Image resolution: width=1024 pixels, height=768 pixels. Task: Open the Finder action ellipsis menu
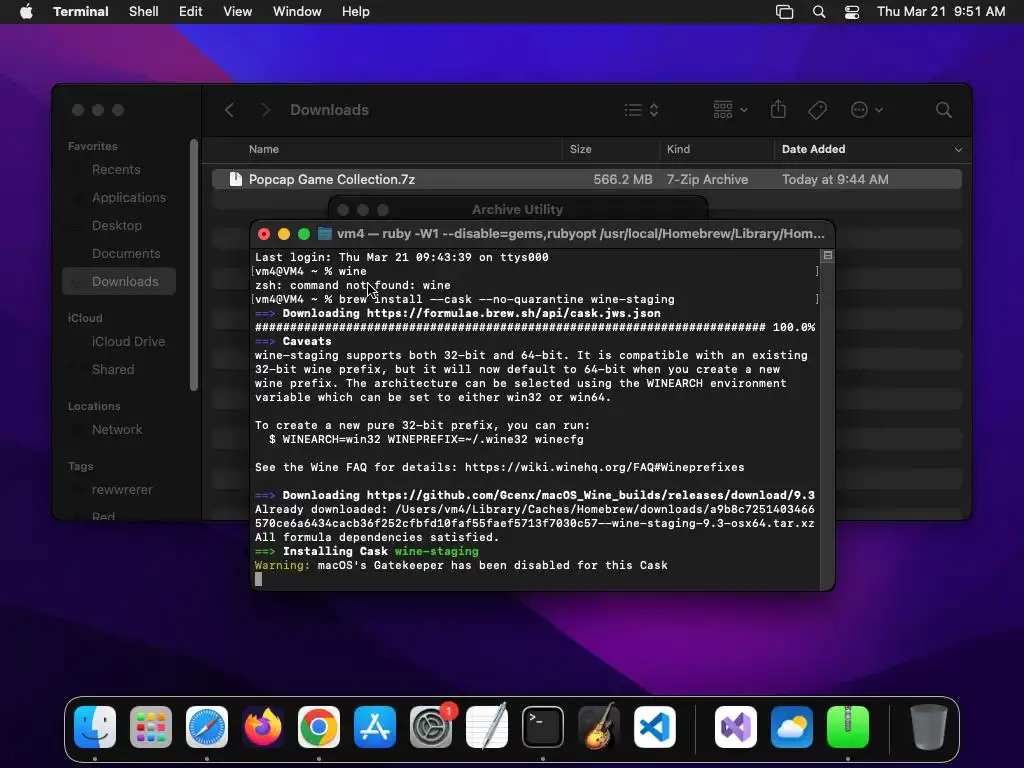[x=867, y=110]
